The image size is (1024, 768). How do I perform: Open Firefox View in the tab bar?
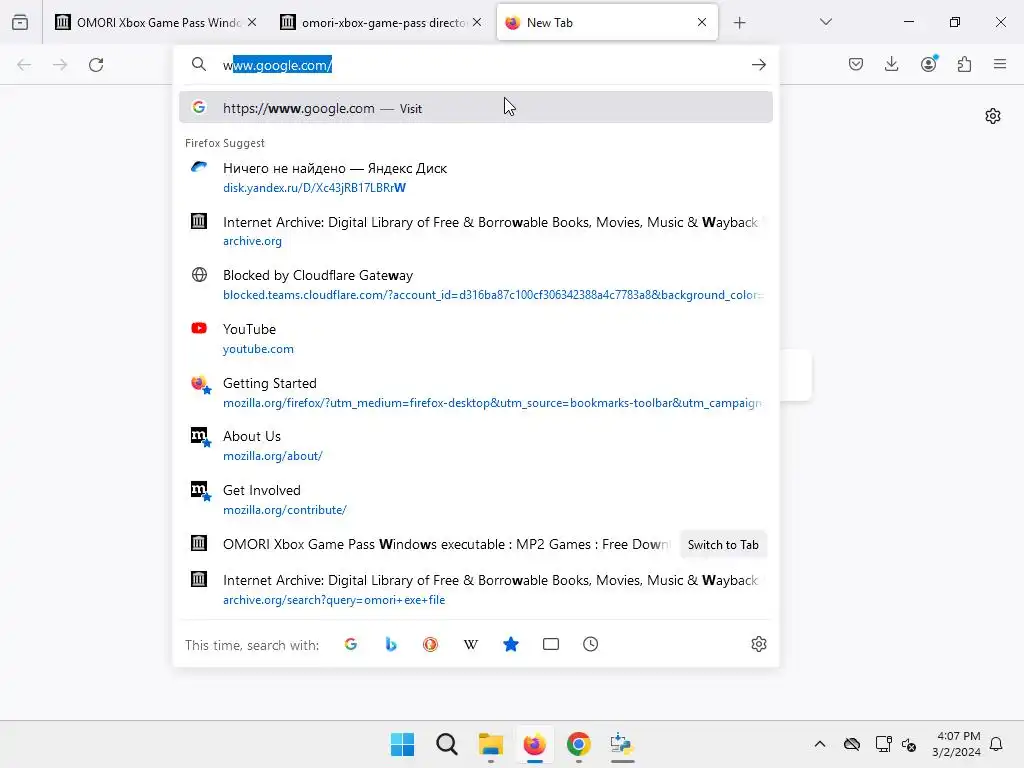pyautogui.click(x=20, y=22)
